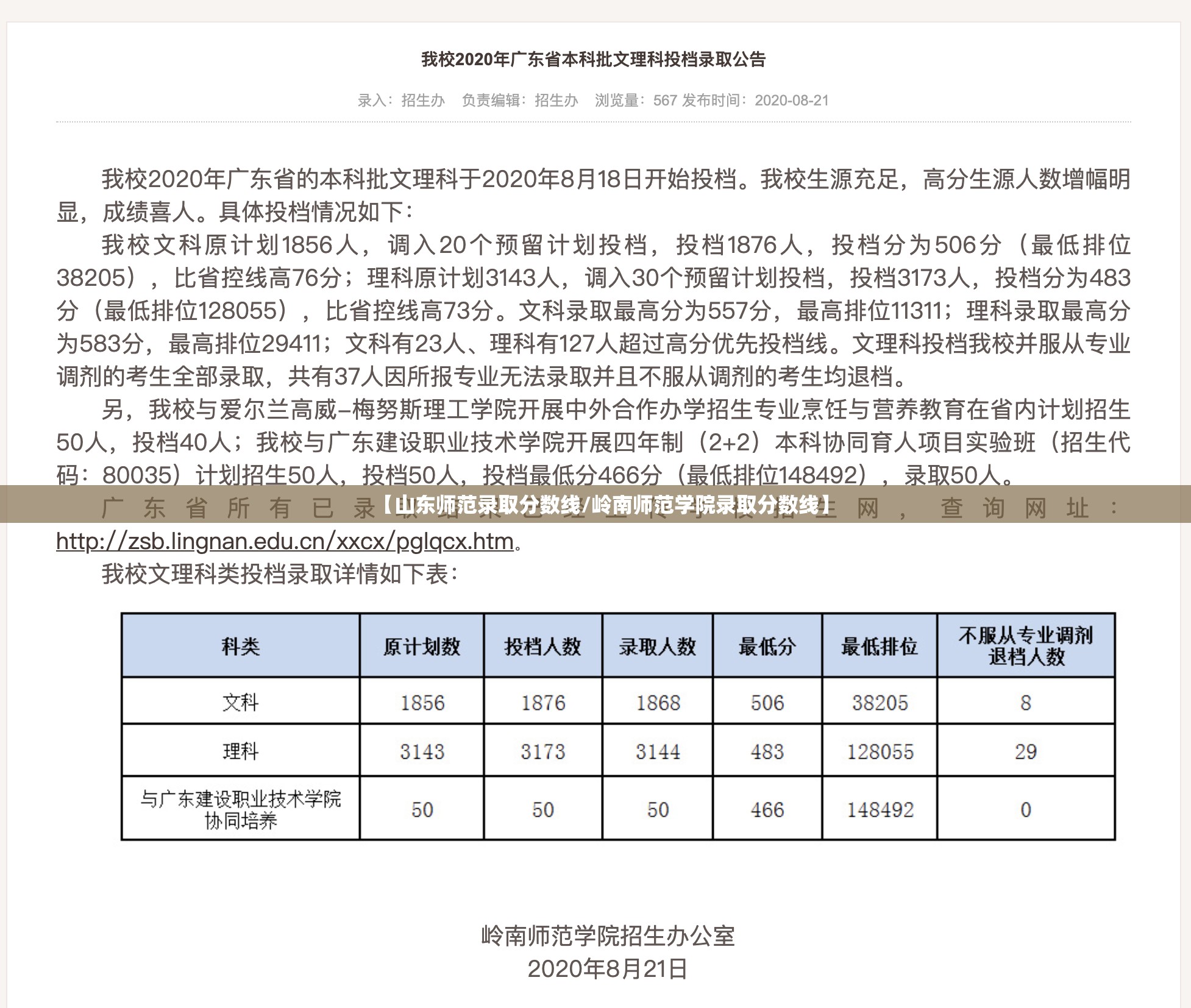Click the 浏览量 567 text

click(x=635, y=101)
